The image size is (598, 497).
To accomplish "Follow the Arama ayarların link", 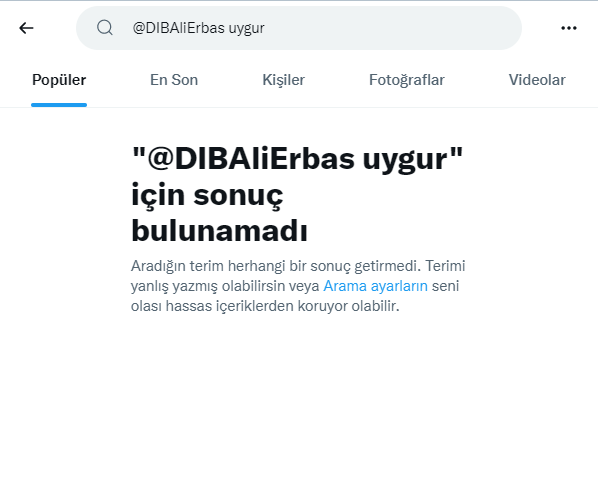I will [x=375, y=286].
